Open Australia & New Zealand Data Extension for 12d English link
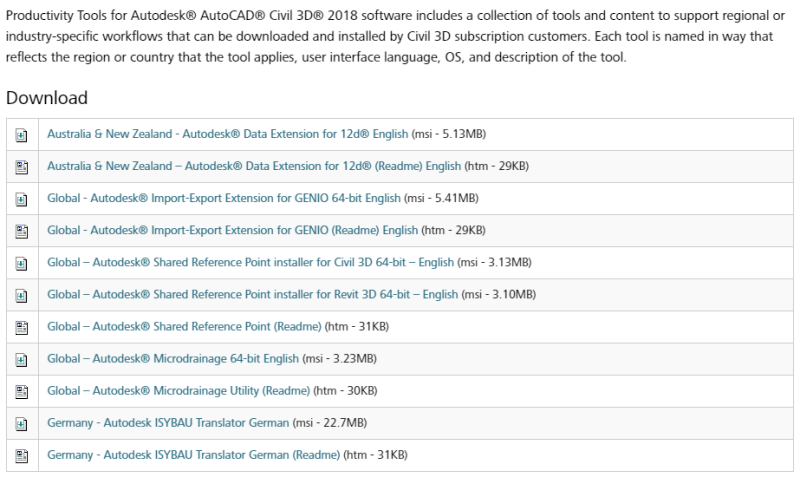The height and width of the screenshot is (484, 800). (228, 134)
